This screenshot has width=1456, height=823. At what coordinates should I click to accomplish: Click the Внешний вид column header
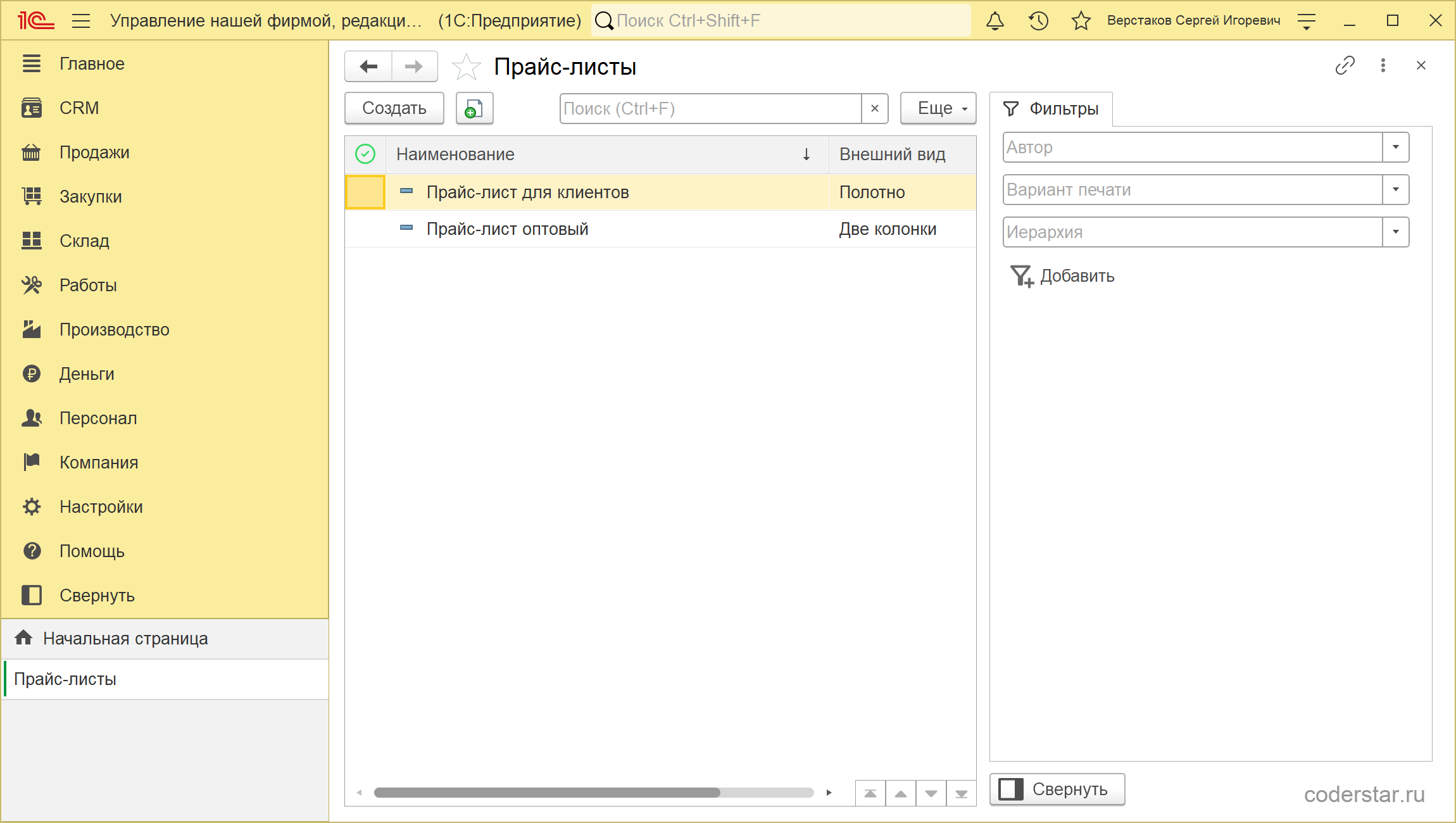[902, 154]
